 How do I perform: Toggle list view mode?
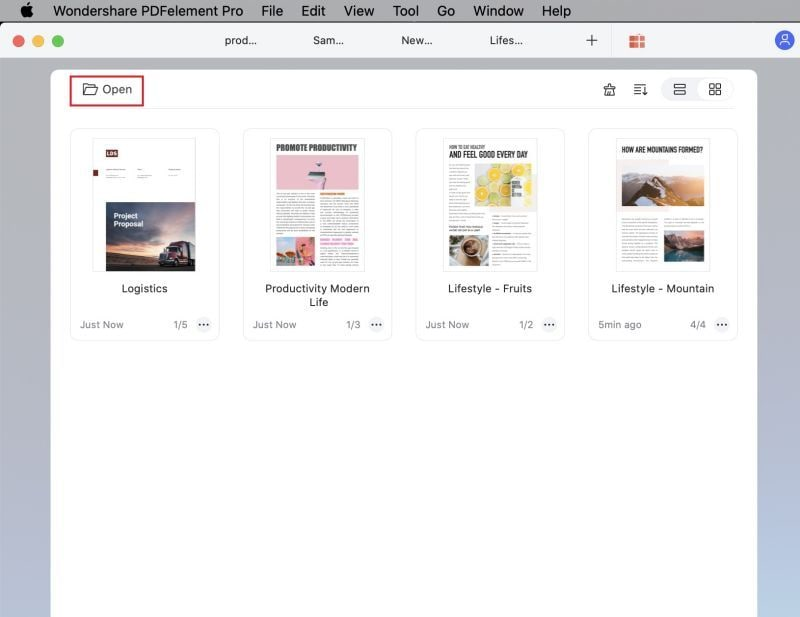(679, 89)
